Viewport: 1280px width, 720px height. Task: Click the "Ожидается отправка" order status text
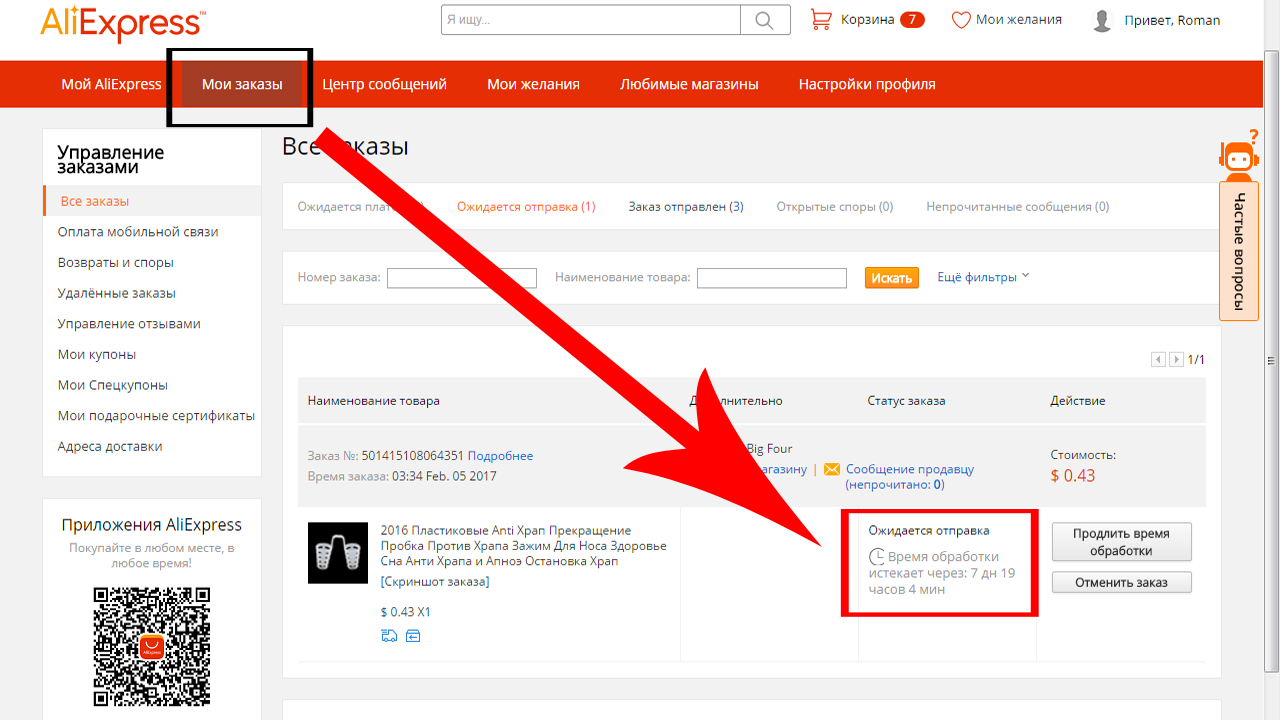click(929, 531)
